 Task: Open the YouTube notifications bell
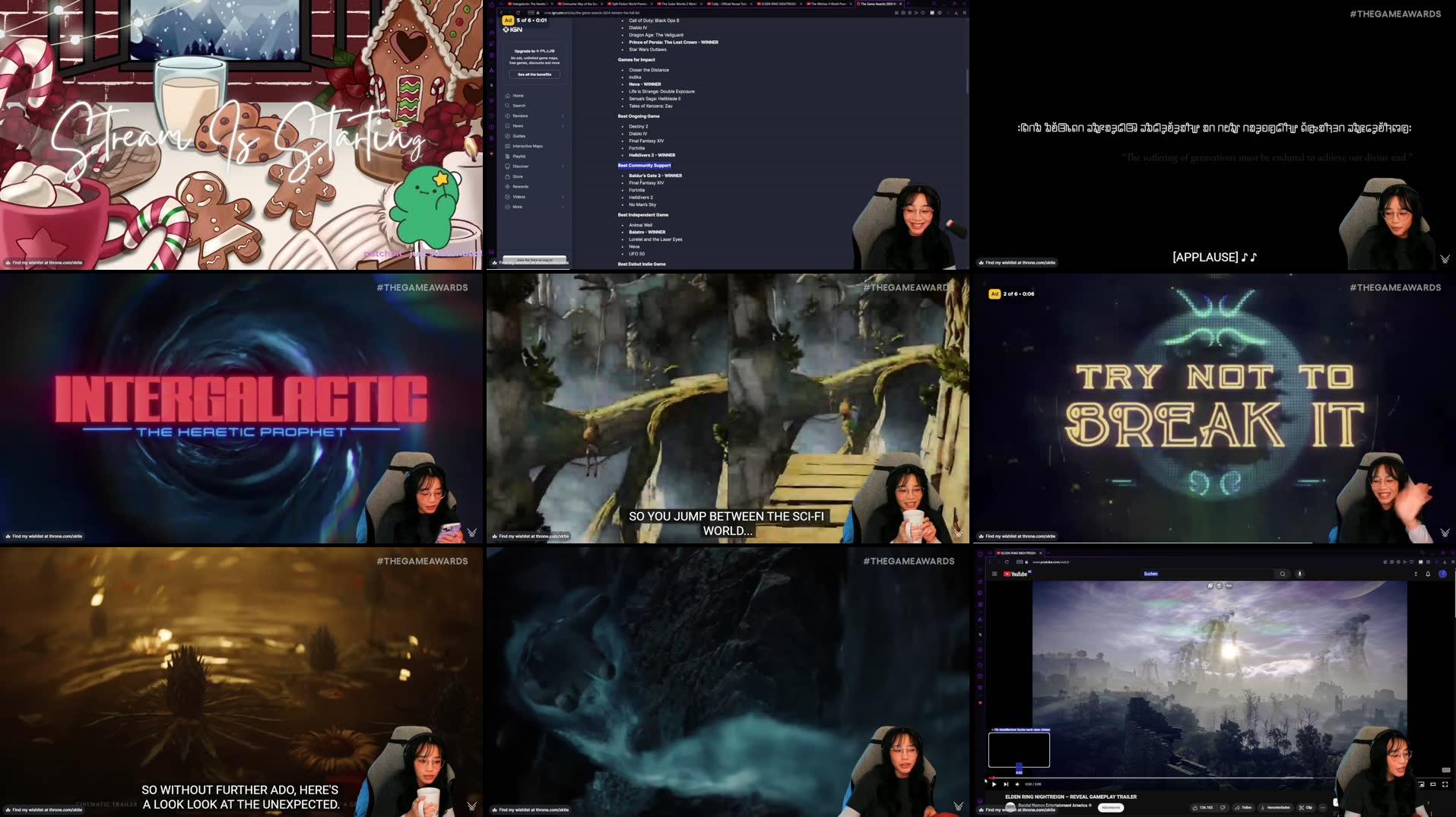click(1428, 574)
